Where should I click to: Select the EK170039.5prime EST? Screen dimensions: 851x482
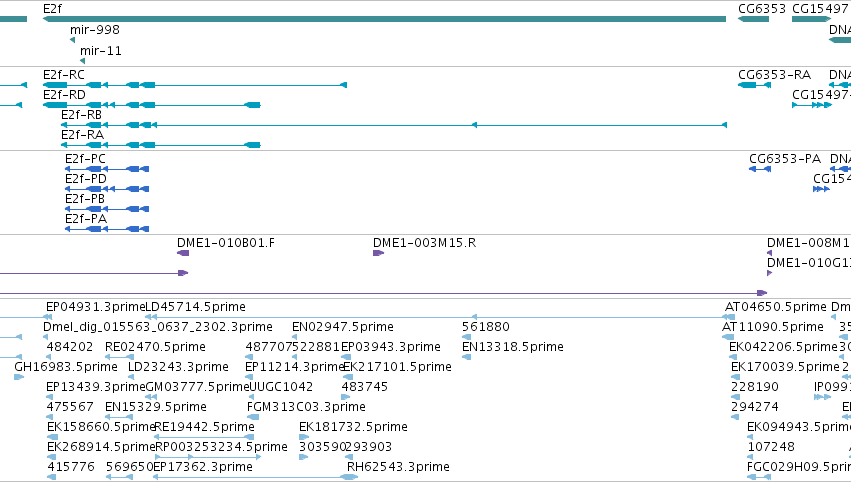coord(735,377)
